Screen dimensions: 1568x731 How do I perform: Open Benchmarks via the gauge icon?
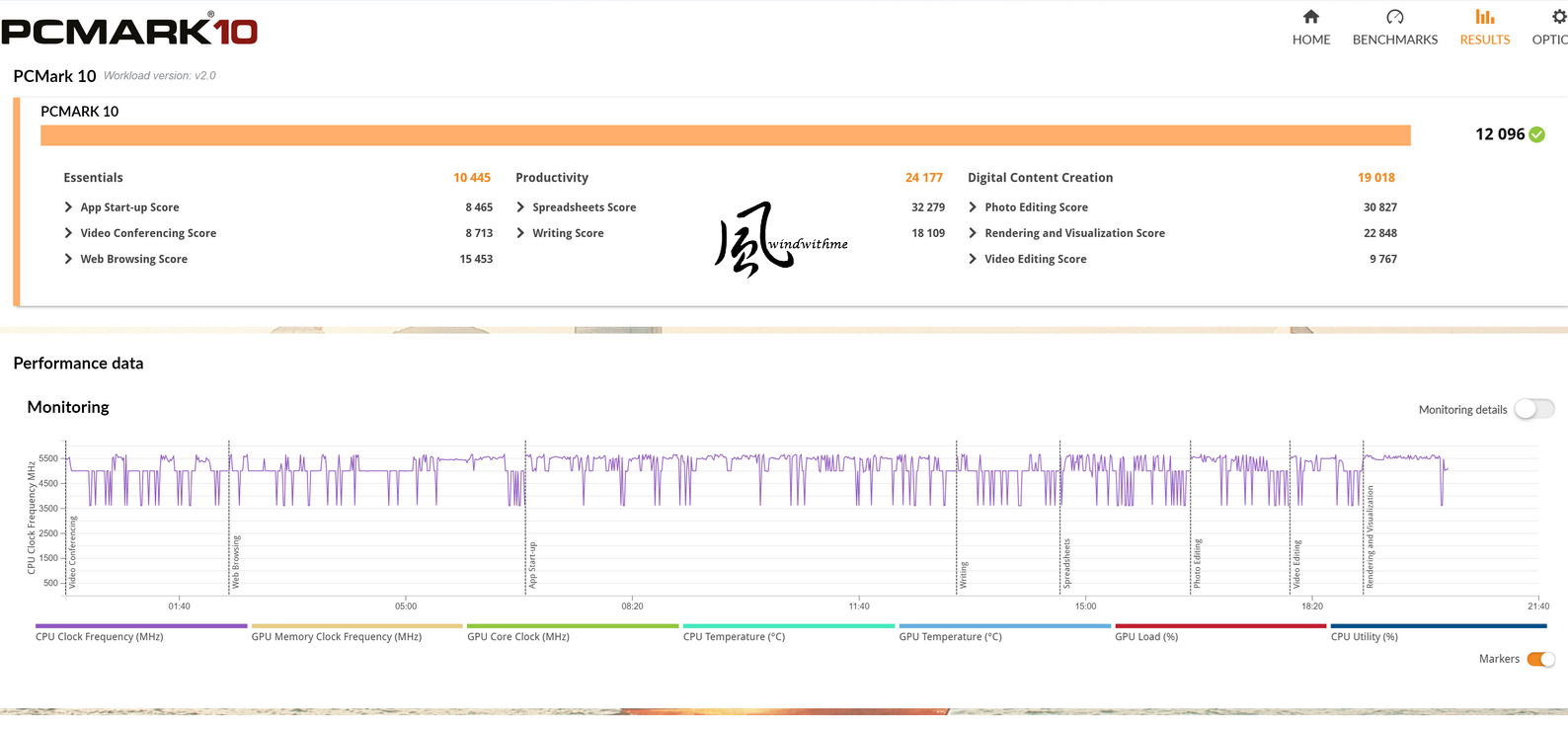tap(1394, 17)
